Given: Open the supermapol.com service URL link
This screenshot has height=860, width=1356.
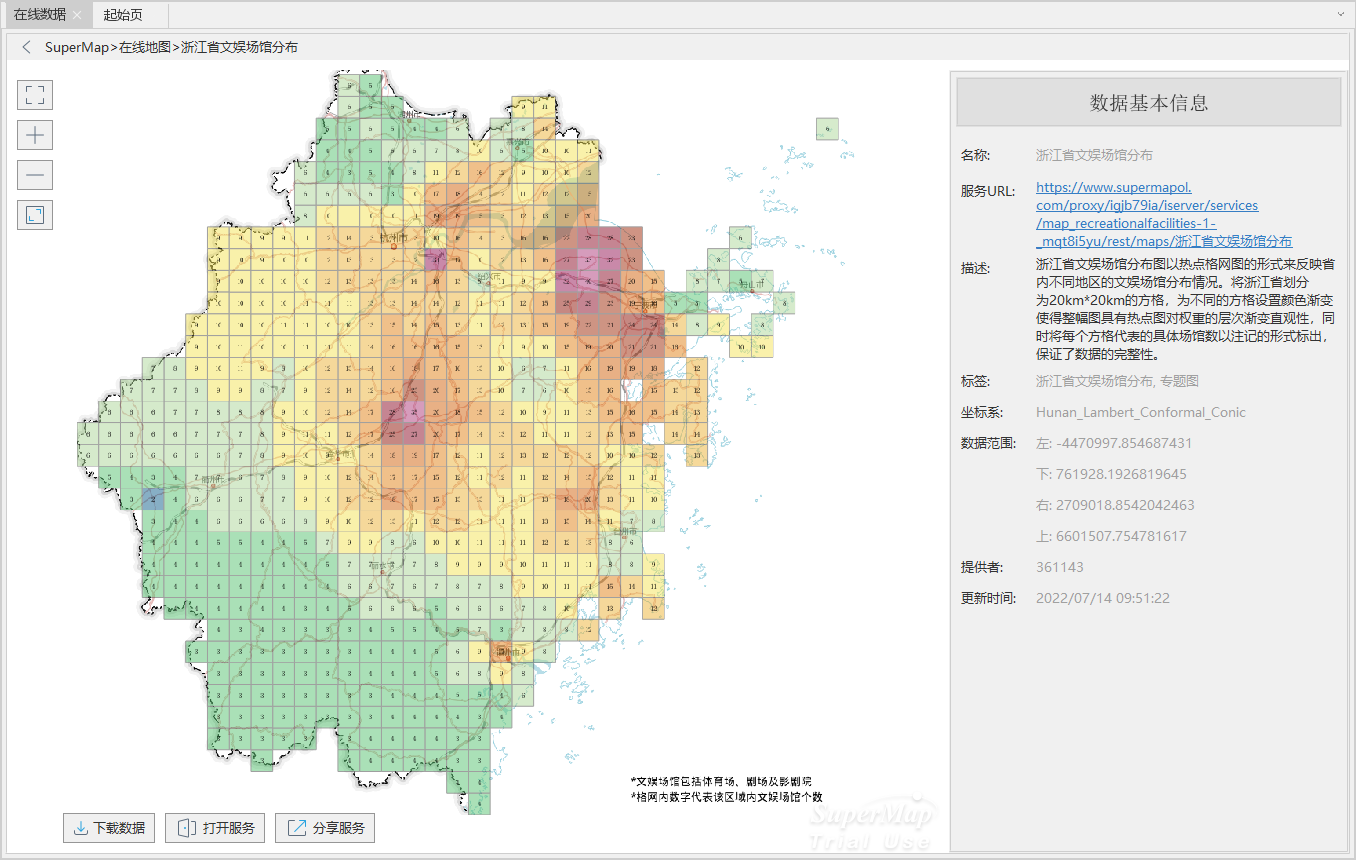Looking at the screenshot, I should point(1163,214).
